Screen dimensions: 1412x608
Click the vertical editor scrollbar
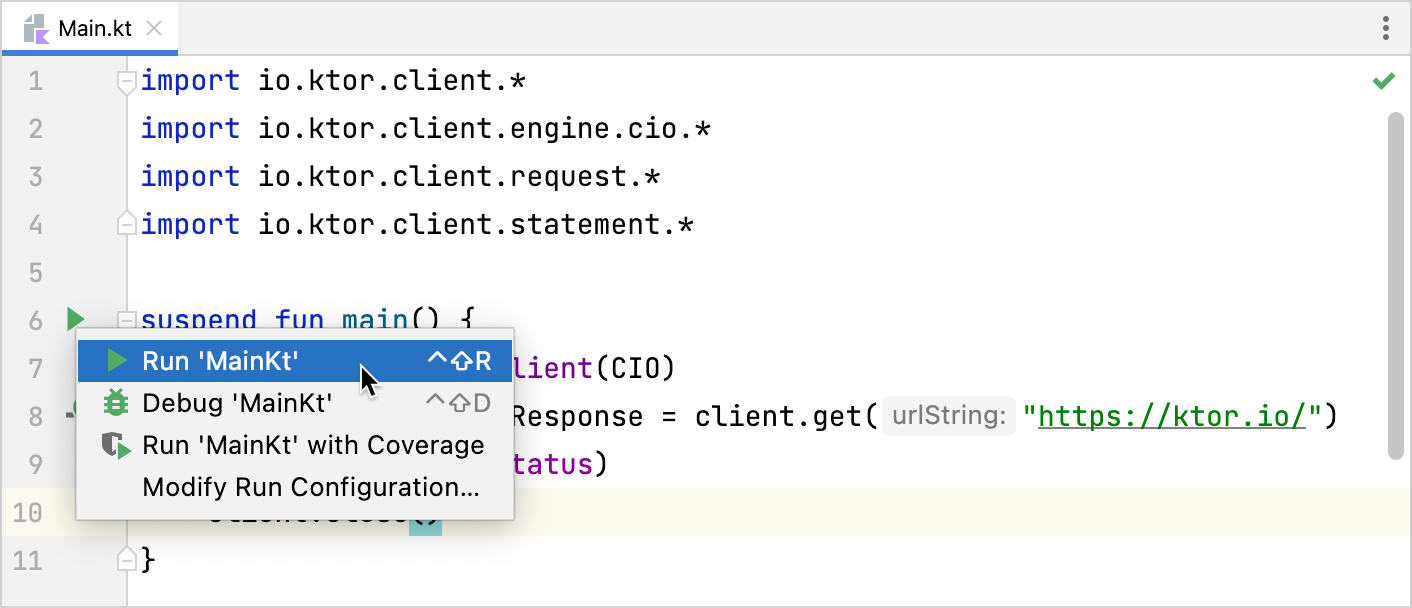[1396, 285]
